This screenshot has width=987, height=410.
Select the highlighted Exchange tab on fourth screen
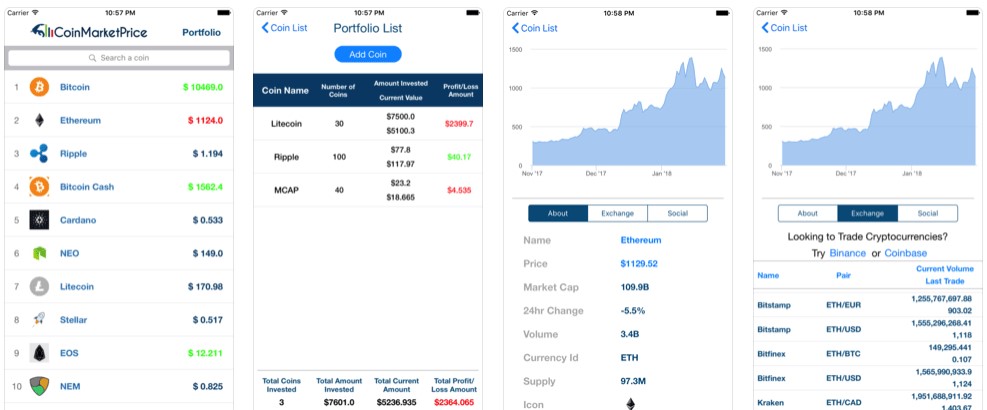867,214
